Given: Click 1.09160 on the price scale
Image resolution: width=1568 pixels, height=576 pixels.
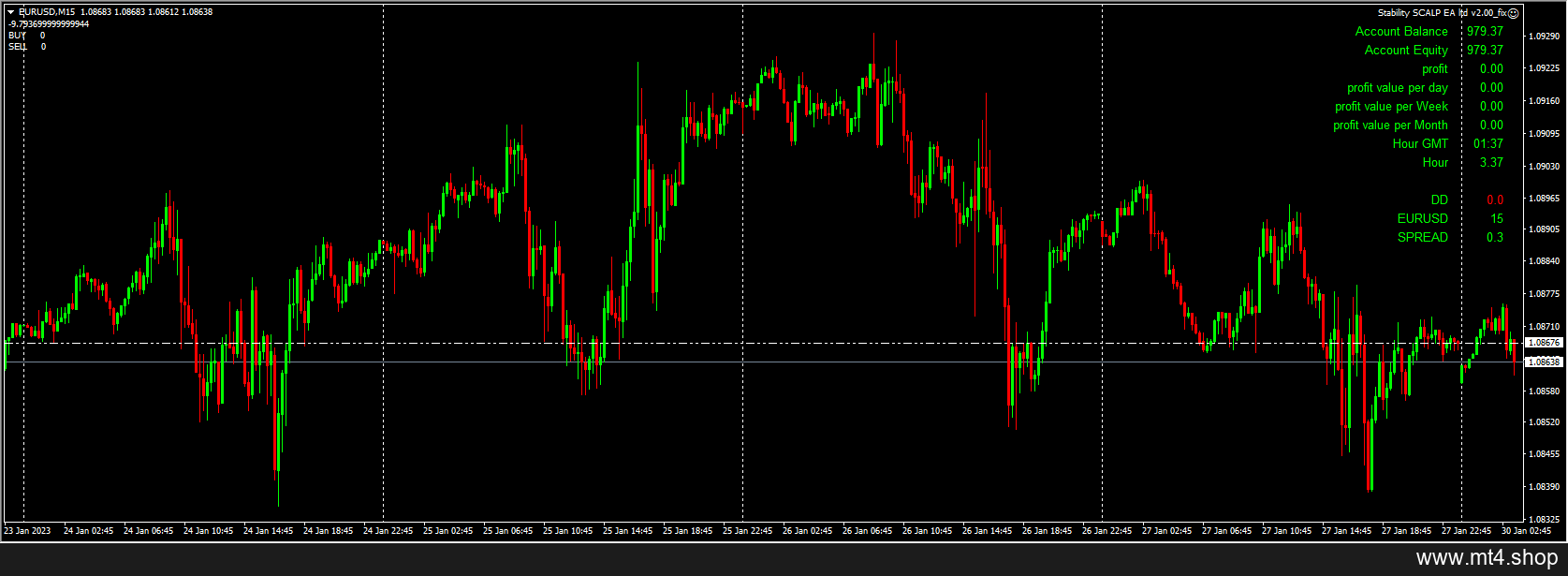Looking at the screenshot, I should point(1544,100).
